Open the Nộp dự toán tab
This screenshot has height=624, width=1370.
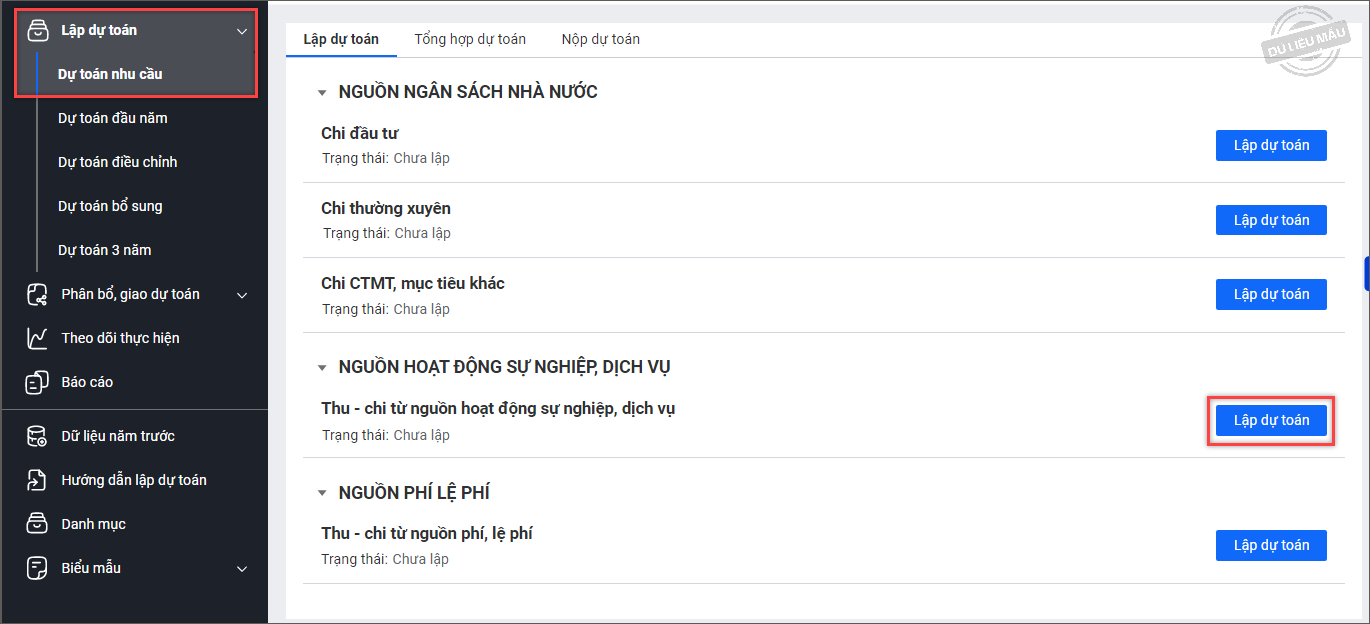click(600, 39)
